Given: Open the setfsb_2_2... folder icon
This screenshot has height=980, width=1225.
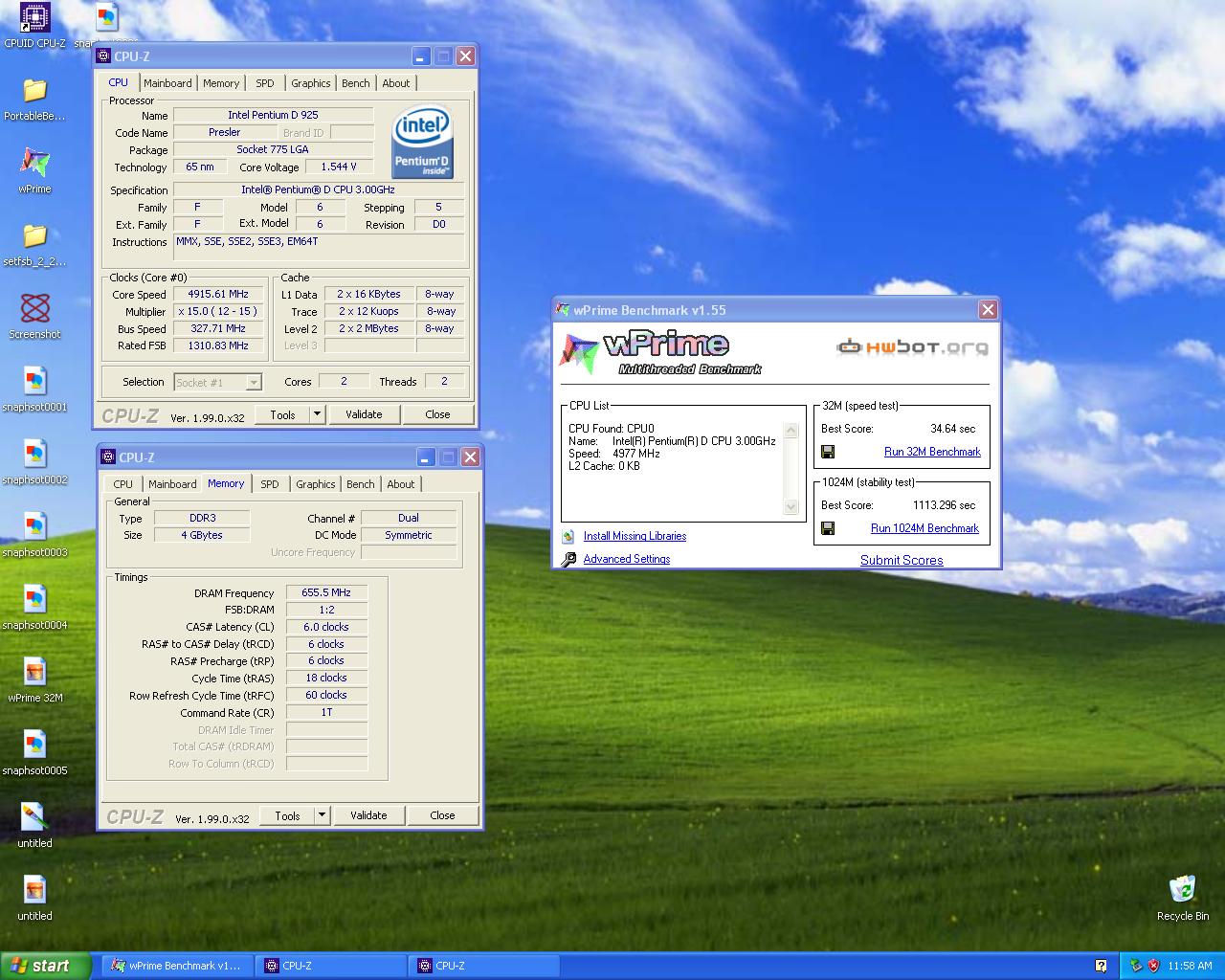Looking at the screenshot, I should coord(34,236).
